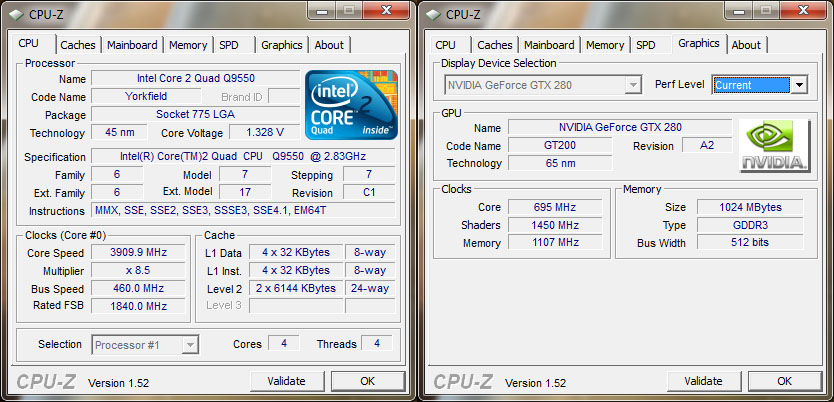
Task: Click Validate in the CPU window
Action: point(287,381)
